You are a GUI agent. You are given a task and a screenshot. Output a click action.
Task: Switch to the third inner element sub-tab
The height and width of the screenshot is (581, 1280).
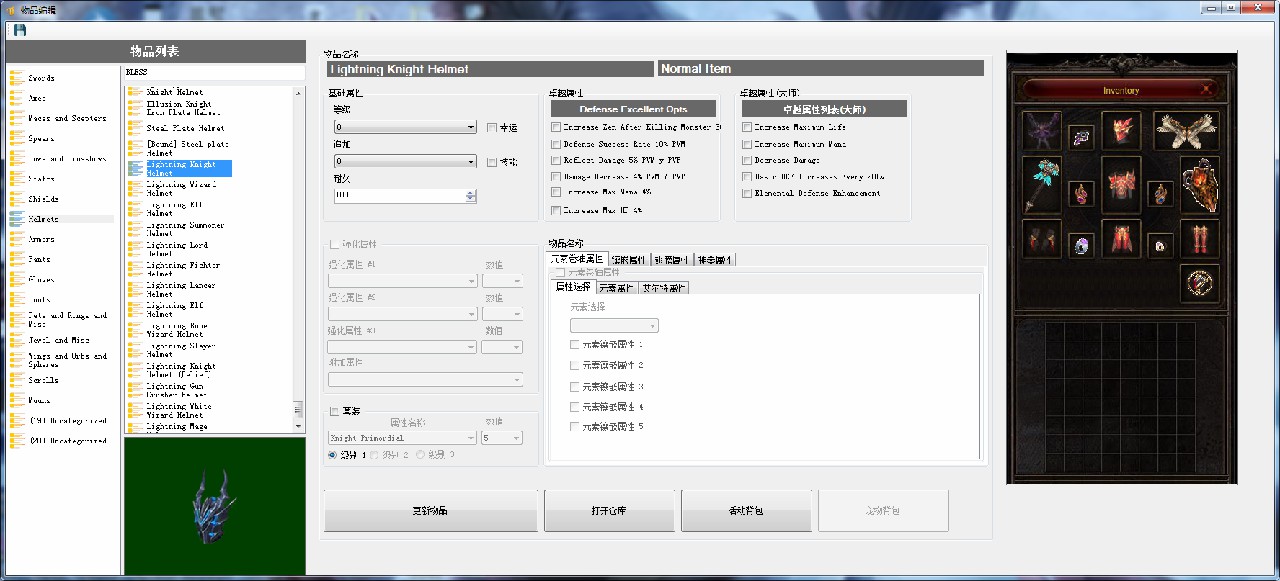(664, 288)
